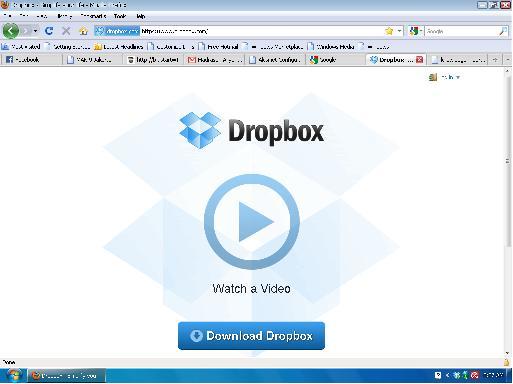
Task: Click the magnifier search go icon
Action: (503, 31)
